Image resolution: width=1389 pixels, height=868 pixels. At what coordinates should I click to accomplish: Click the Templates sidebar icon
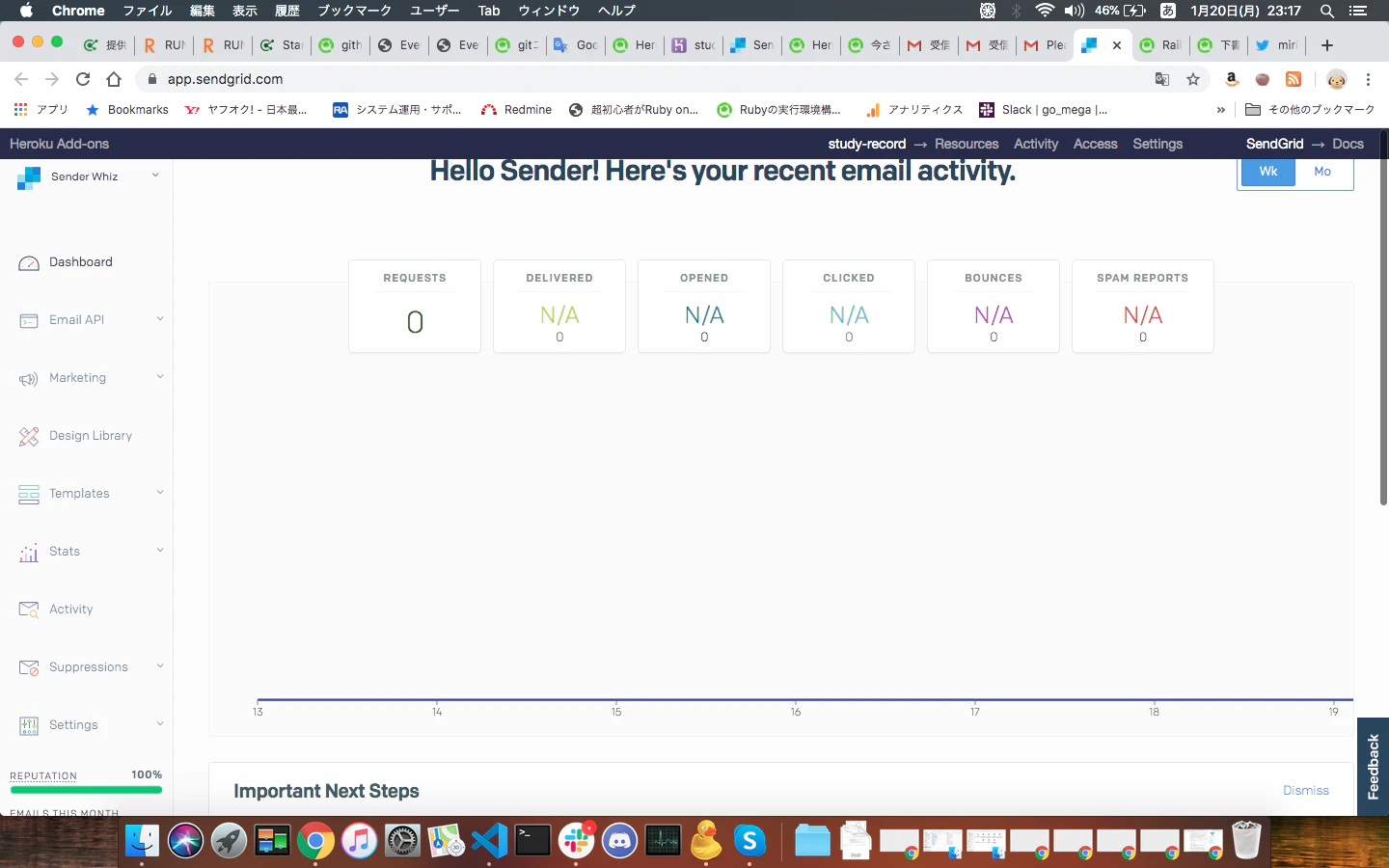point(29,494)
